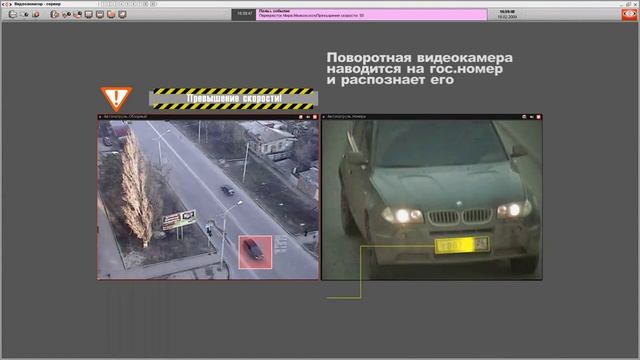Click the orange warning triangle icon
This screenshot has width=640, height=360.
[116, 98]
